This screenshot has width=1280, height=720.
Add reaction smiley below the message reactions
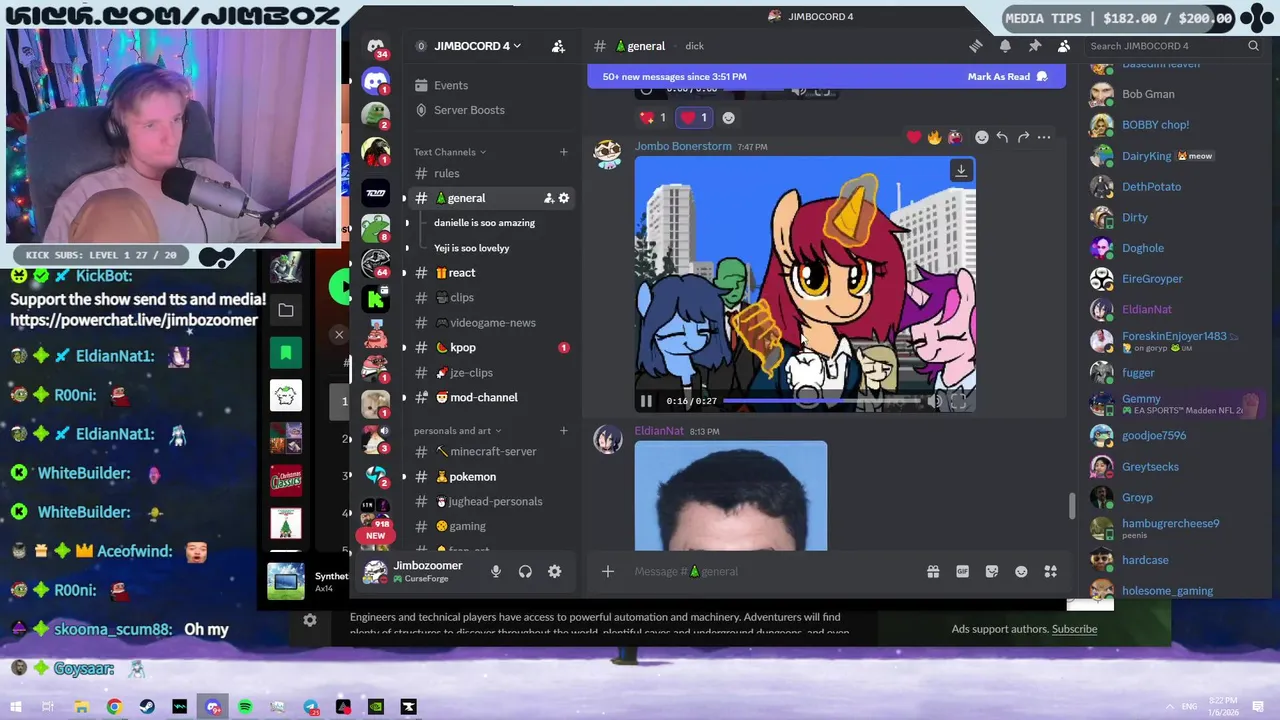[728, 118]
